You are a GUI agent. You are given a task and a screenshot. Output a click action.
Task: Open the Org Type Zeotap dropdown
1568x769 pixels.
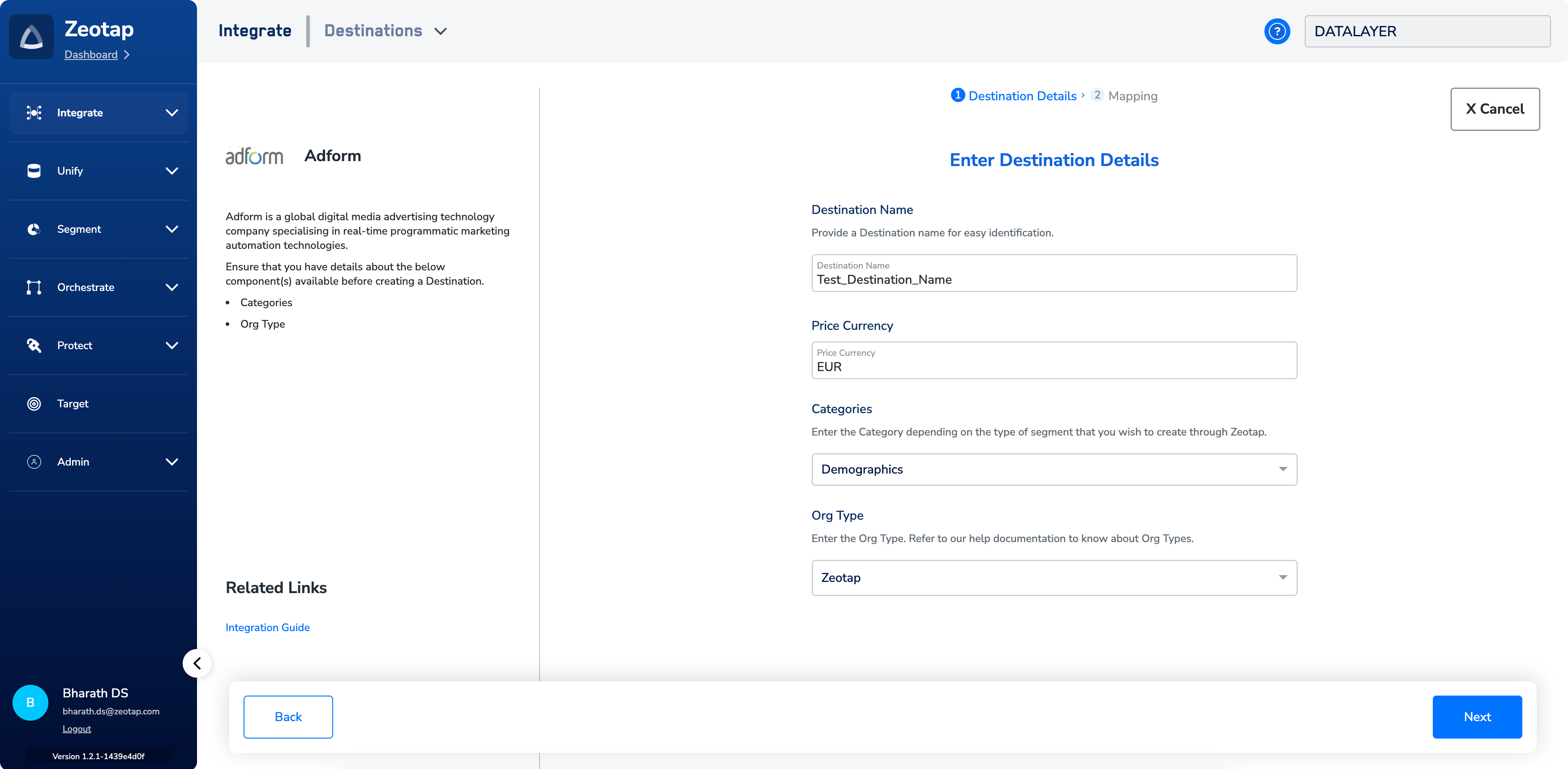click(1054, 577)
